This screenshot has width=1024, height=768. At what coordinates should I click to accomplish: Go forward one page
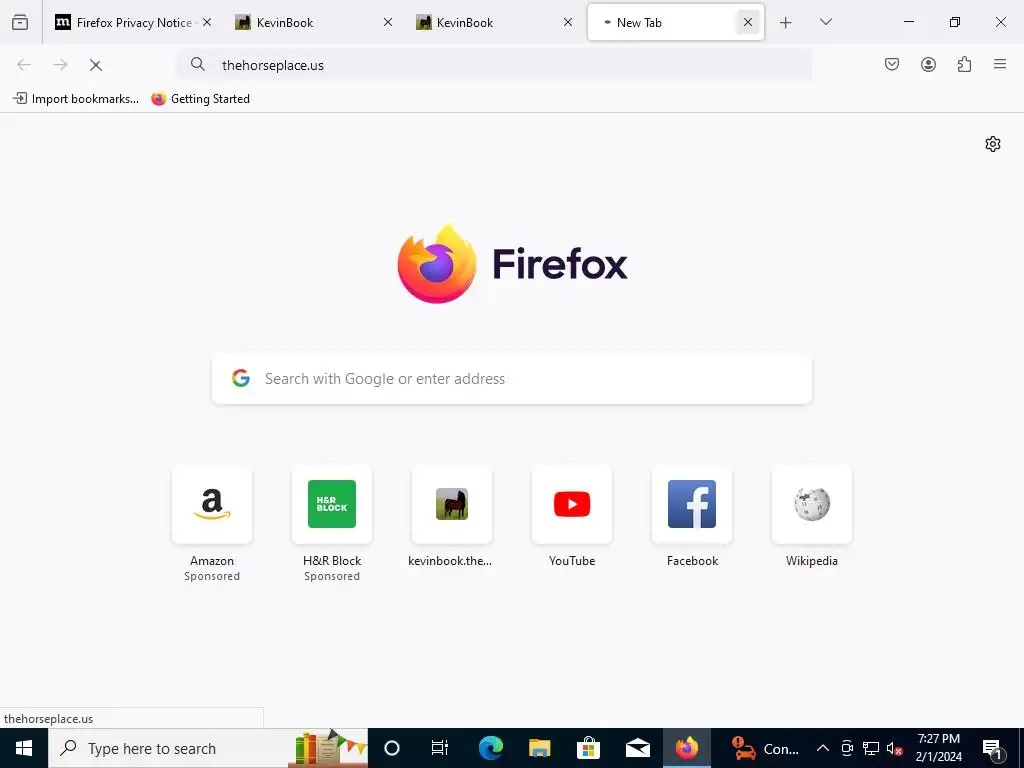pos(60,65)
